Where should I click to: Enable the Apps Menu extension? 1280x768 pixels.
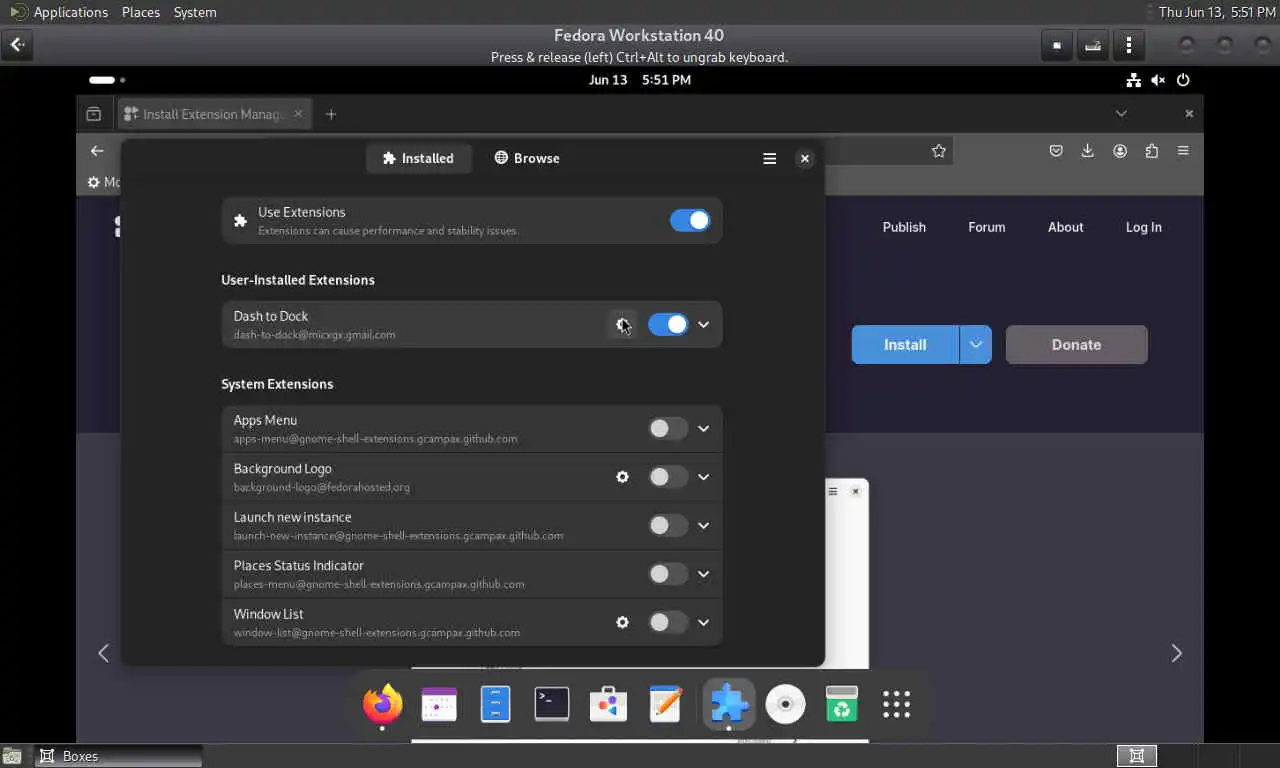click(x=668, y=429)
